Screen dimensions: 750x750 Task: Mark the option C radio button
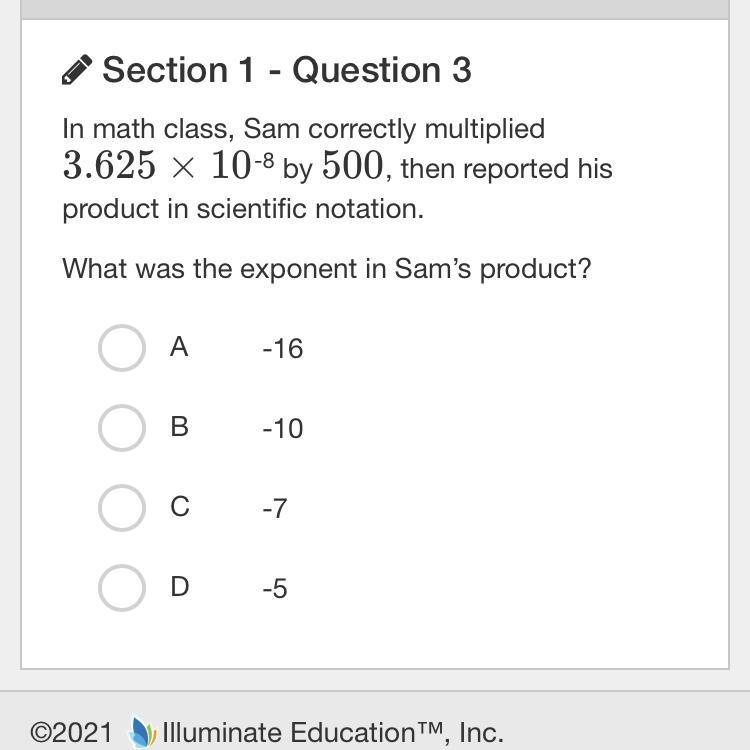[122, 508]
